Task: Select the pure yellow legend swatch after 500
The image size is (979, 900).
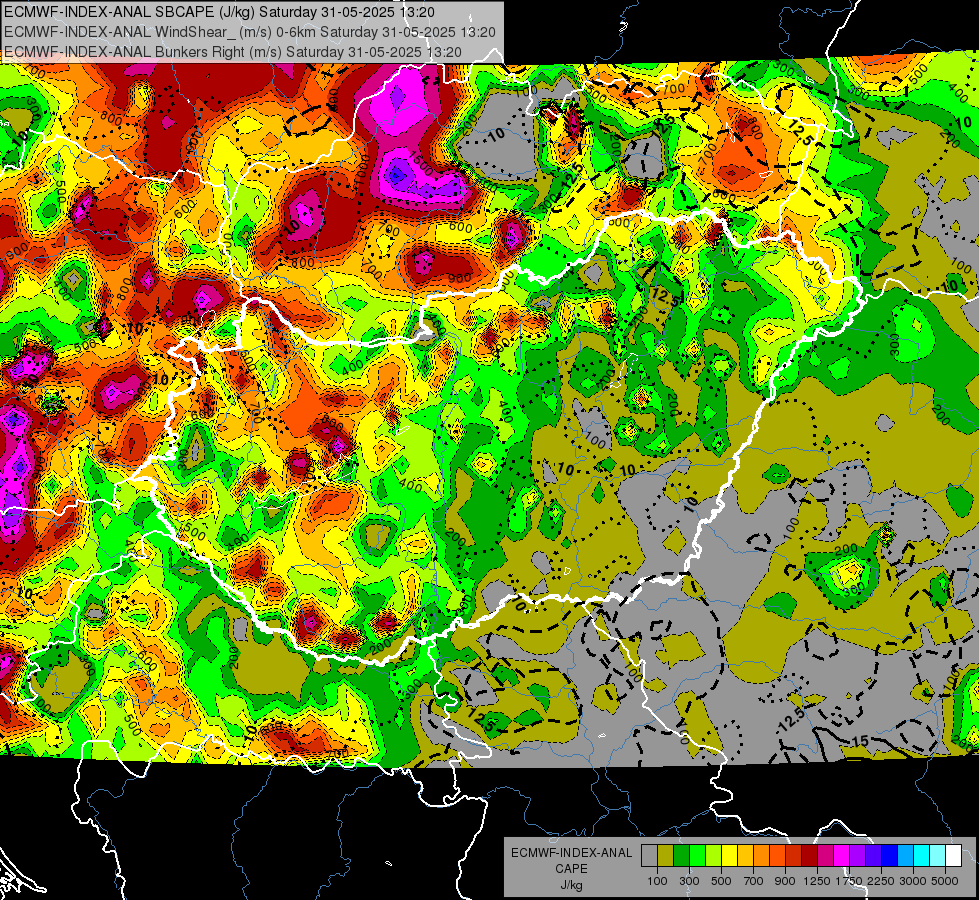Action: tap(729, 856)
